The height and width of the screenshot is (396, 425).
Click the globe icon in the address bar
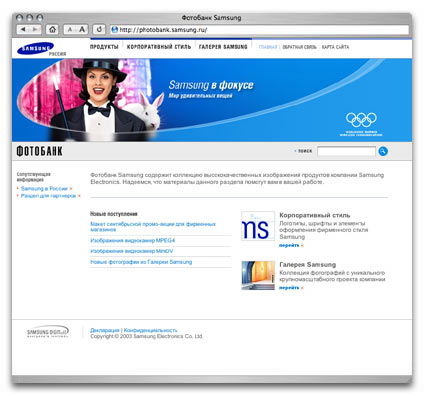coord(114,30)
